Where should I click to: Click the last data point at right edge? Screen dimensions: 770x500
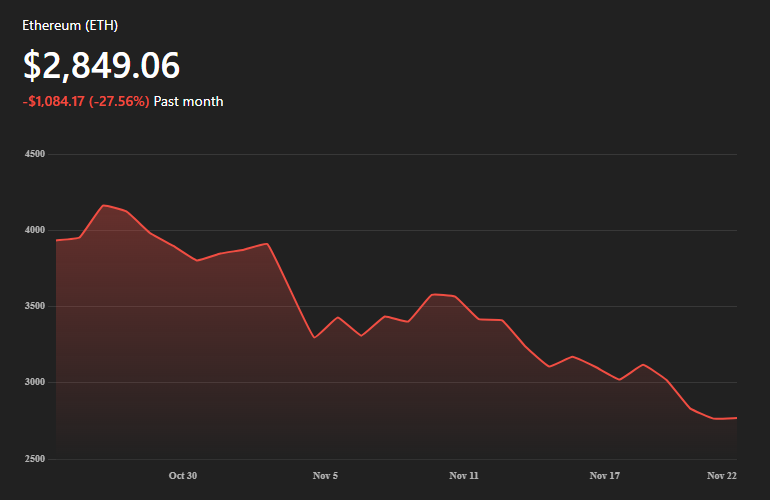tap(736, 418)
